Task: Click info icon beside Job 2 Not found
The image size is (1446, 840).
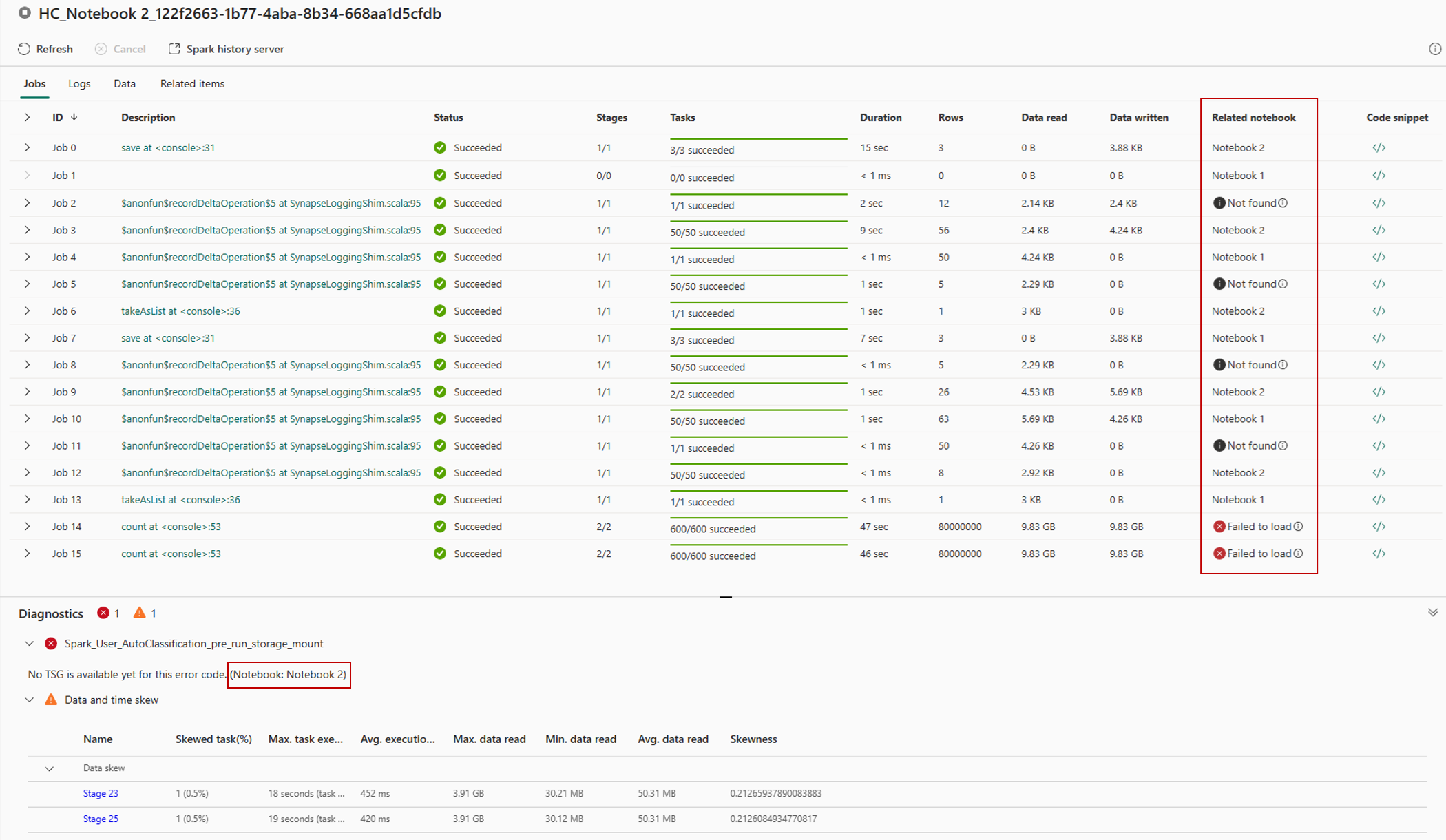Action: (x=1283, y=203)
